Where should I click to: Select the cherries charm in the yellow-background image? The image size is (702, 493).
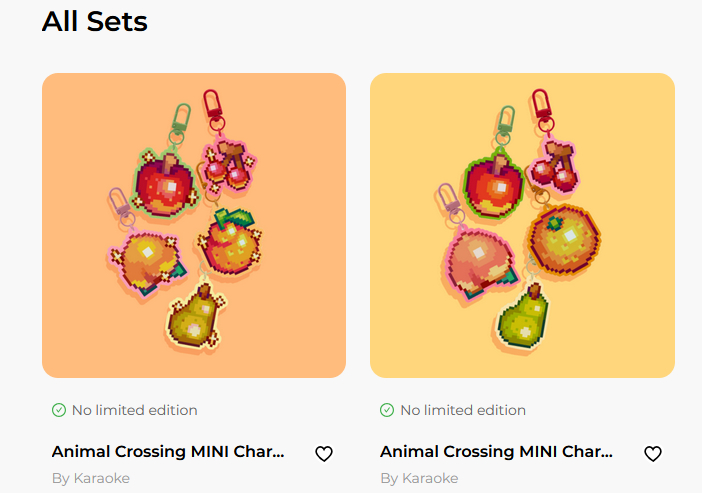click(x=555, y=167)
